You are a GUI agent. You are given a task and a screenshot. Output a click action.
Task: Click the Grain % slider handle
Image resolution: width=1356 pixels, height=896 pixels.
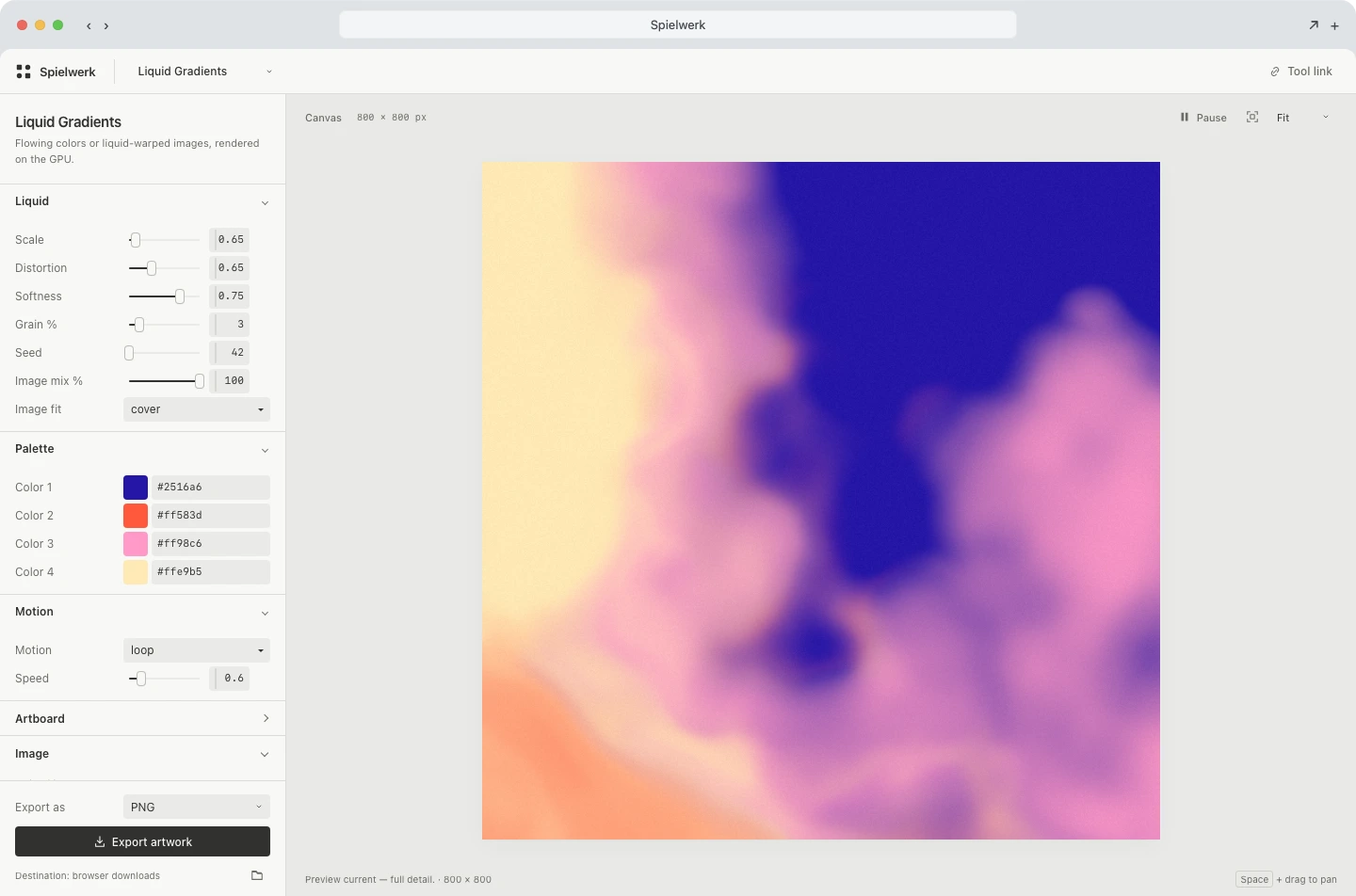[139, 325]
